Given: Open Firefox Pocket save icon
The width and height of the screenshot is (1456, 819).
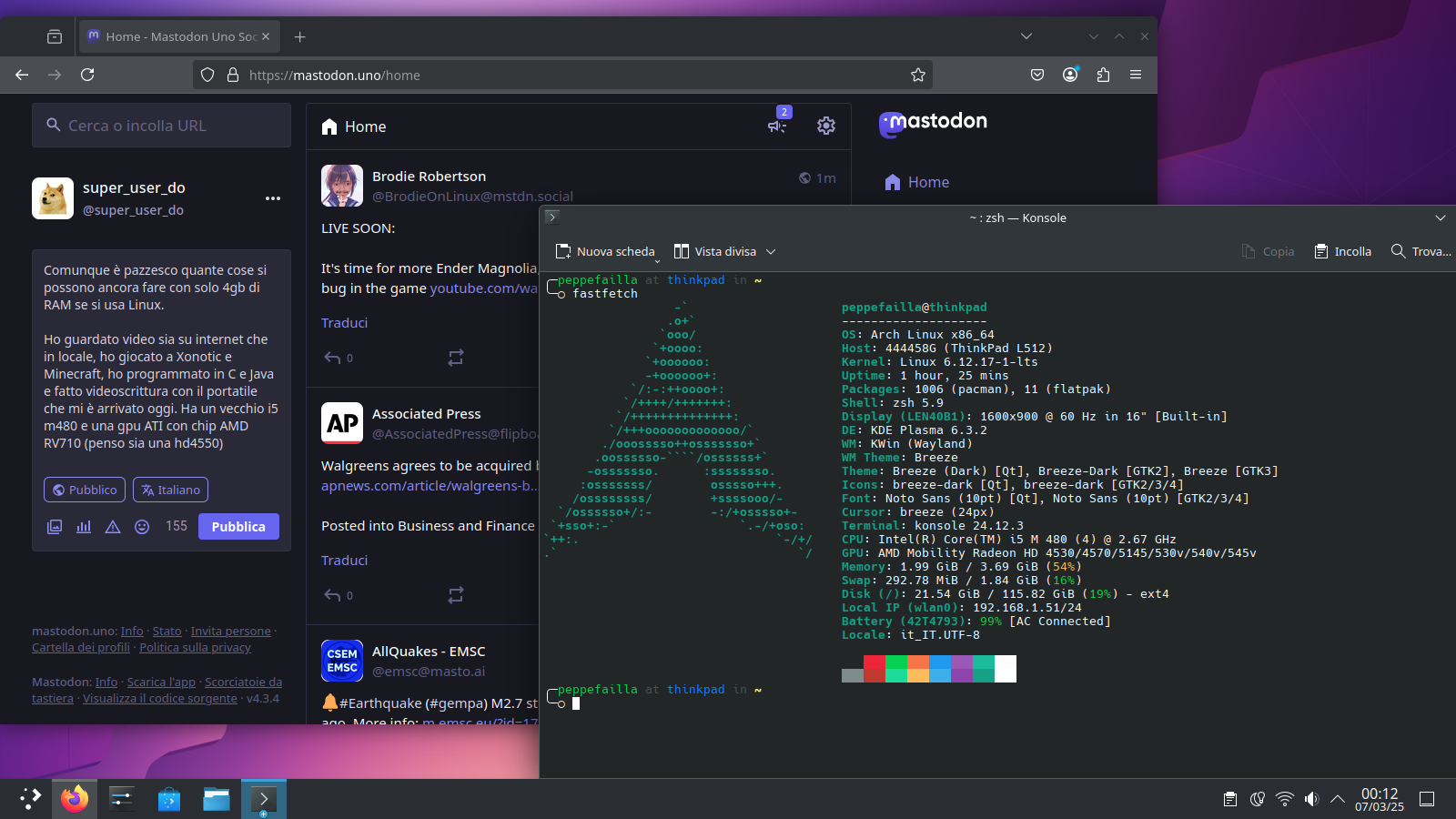Looking at the screenshot, I should point(1037,75).
